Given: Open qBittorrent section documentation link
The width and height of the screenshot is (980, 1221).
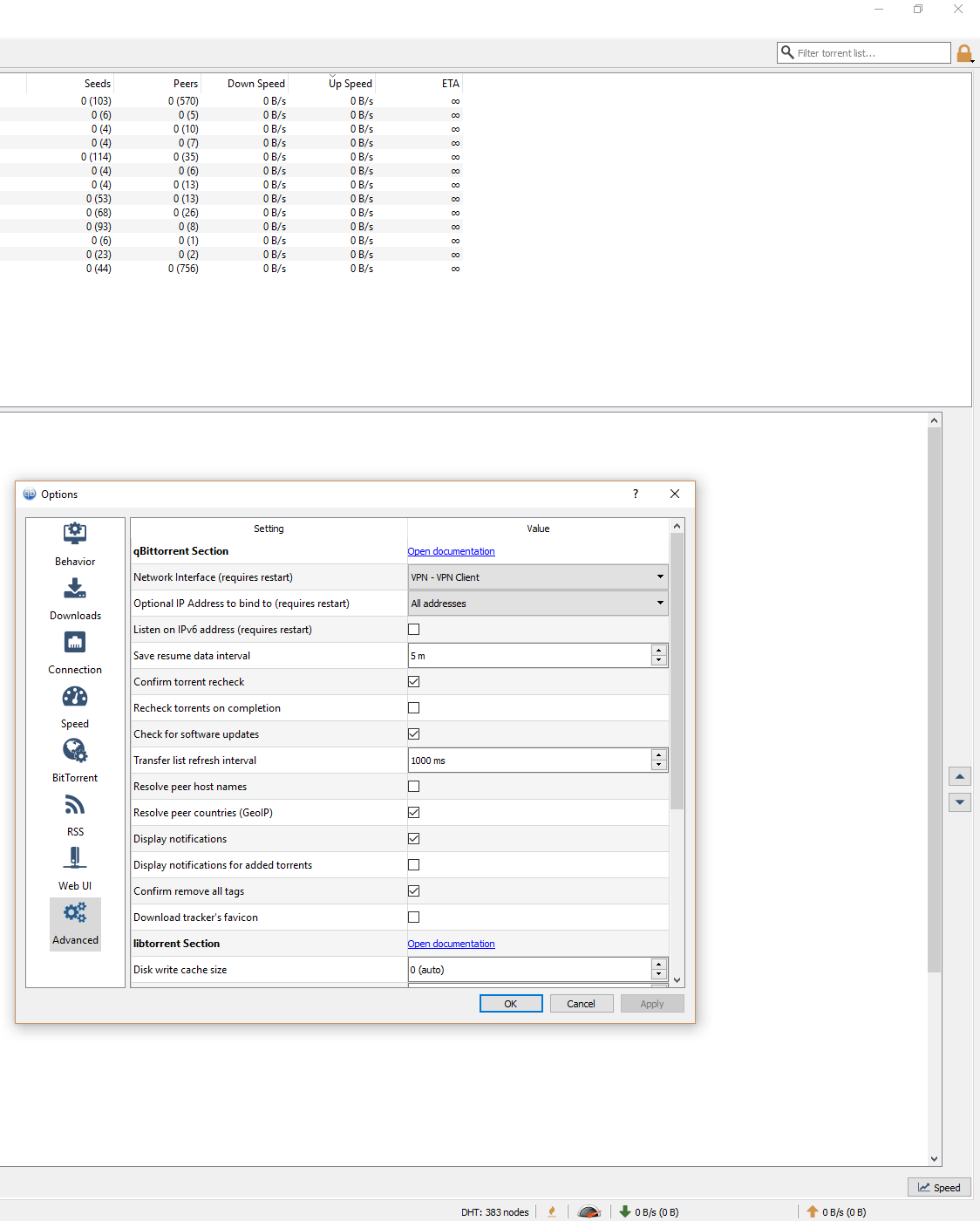Looking at the screenshot, I should point(451,551).
